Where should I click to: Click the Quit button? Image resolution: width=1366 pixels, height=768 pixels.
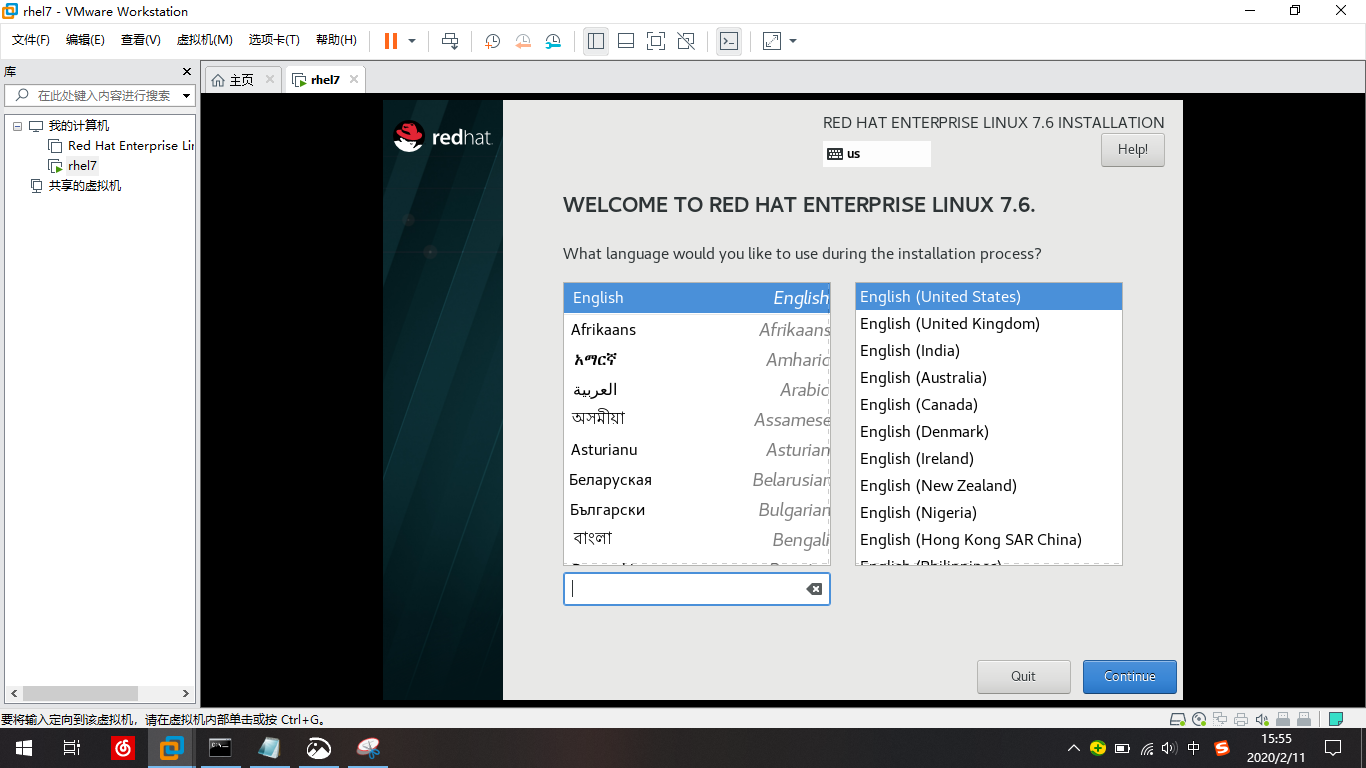pos(1024,677)
